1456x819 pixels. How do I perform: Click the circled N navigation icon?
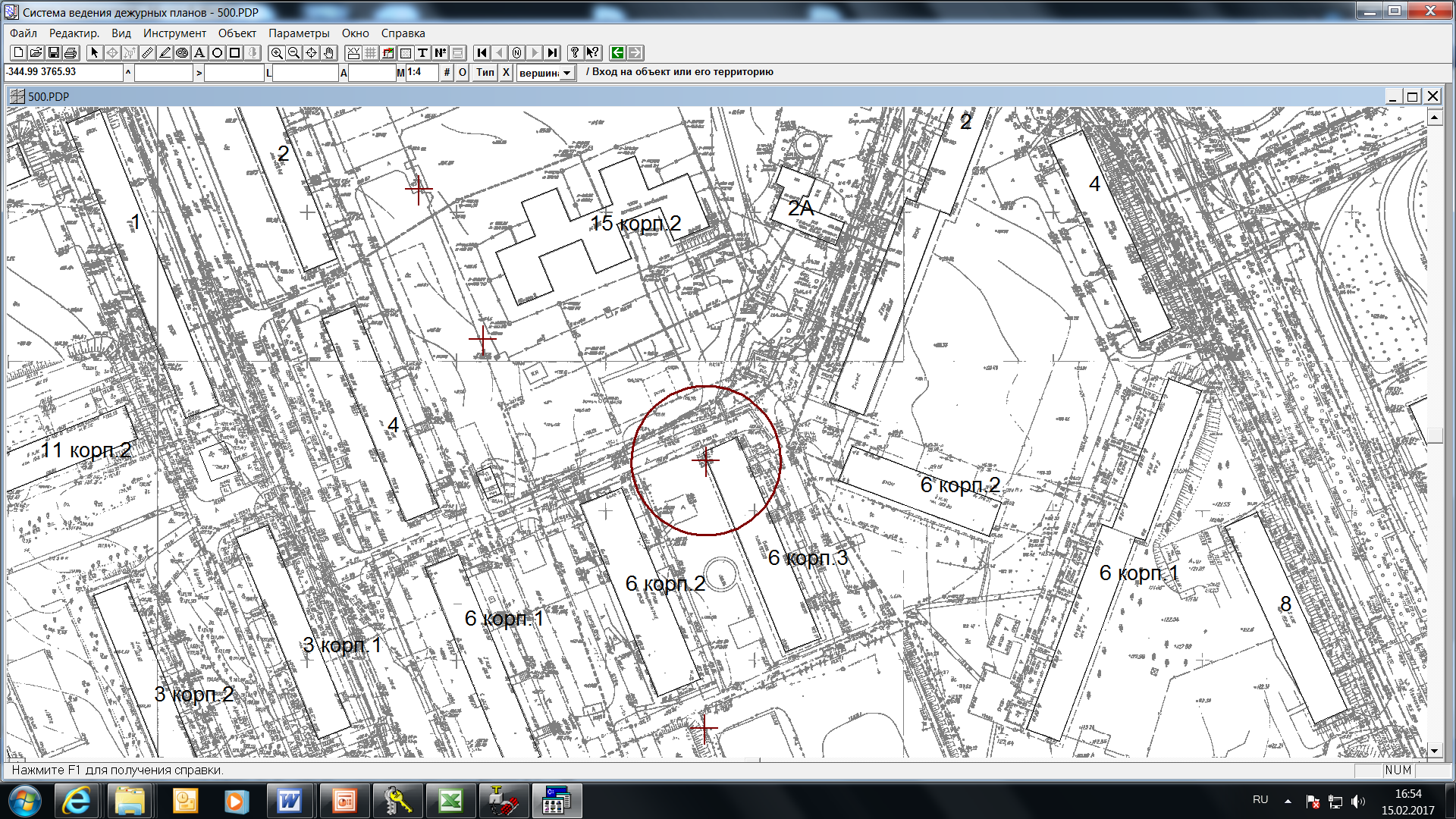517,52
